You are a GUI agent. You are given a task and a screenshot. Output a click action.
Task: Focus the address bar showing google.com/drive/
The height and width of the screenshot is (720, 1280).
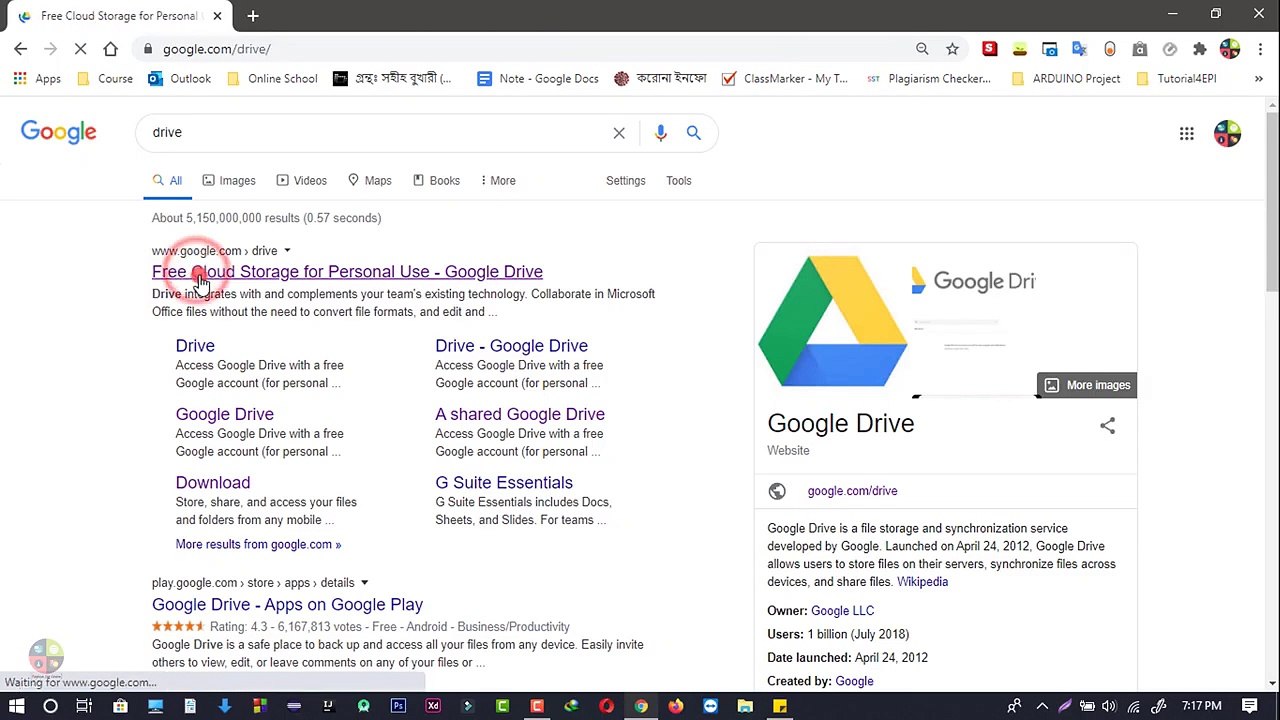pos(530,49)
